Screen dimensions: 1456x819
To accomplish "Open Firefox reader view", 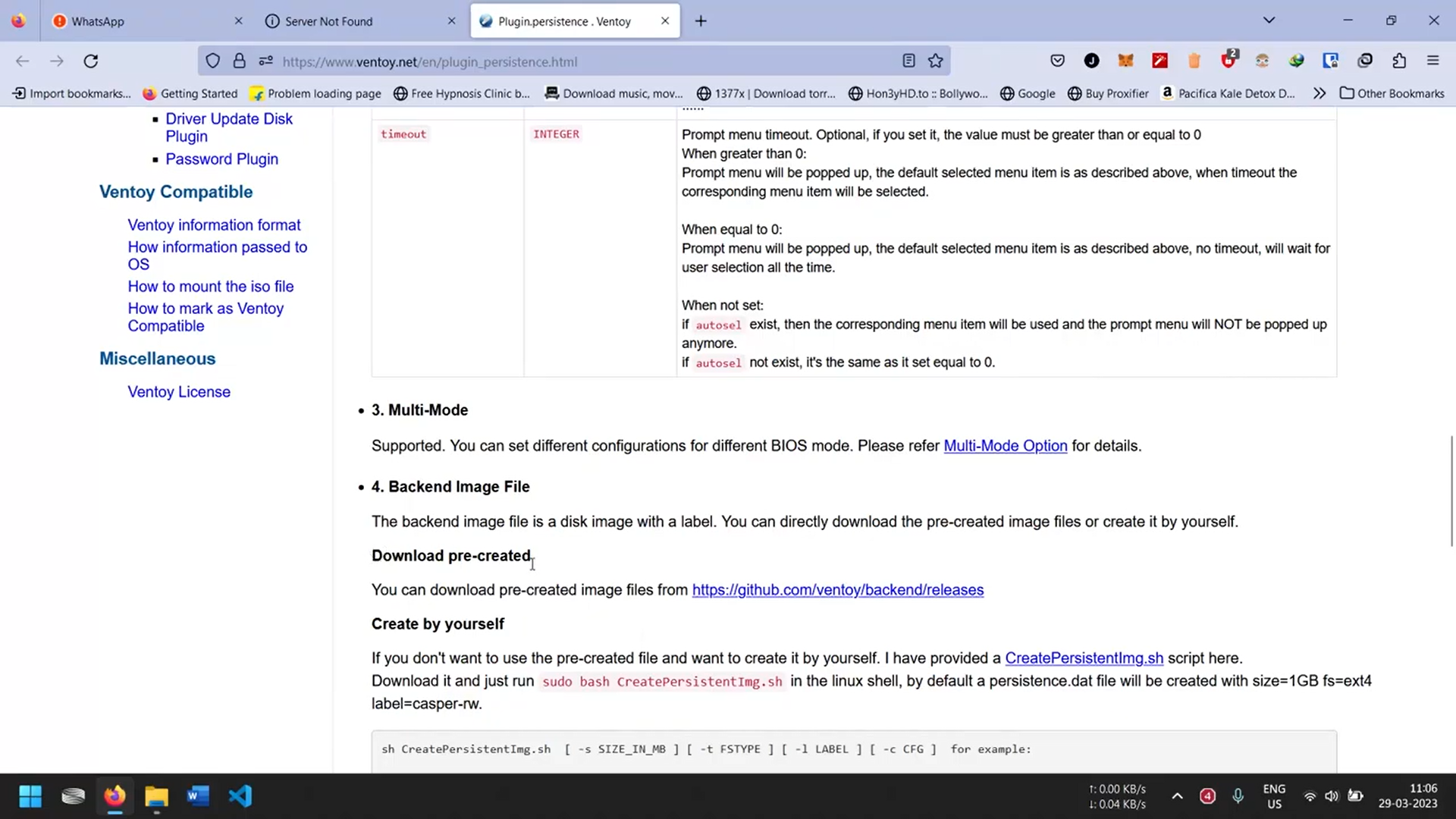I will click(x=908, y=61).
